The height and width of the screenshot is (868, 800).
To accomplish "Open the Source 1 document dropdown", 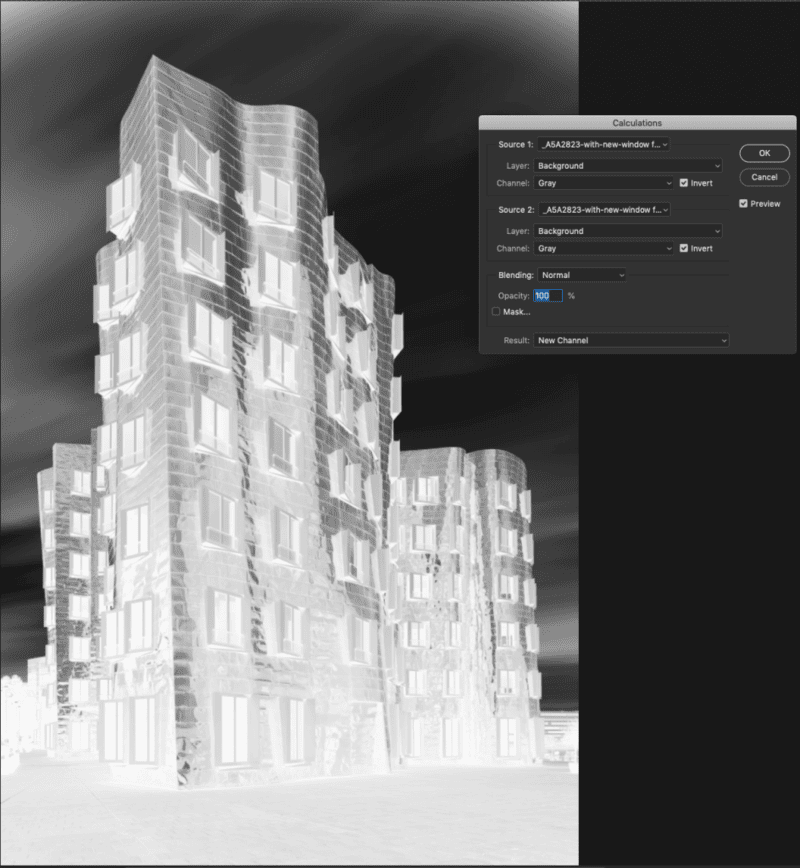I will pyautogui.click(x=603, y=144).
